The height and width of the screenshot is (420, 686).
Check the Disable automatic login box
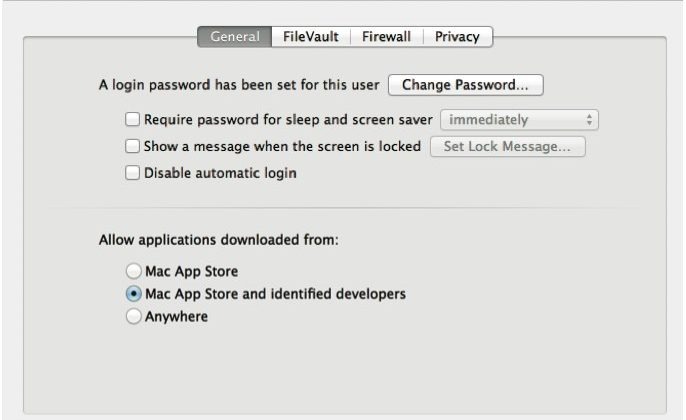(x=133, y=172)
